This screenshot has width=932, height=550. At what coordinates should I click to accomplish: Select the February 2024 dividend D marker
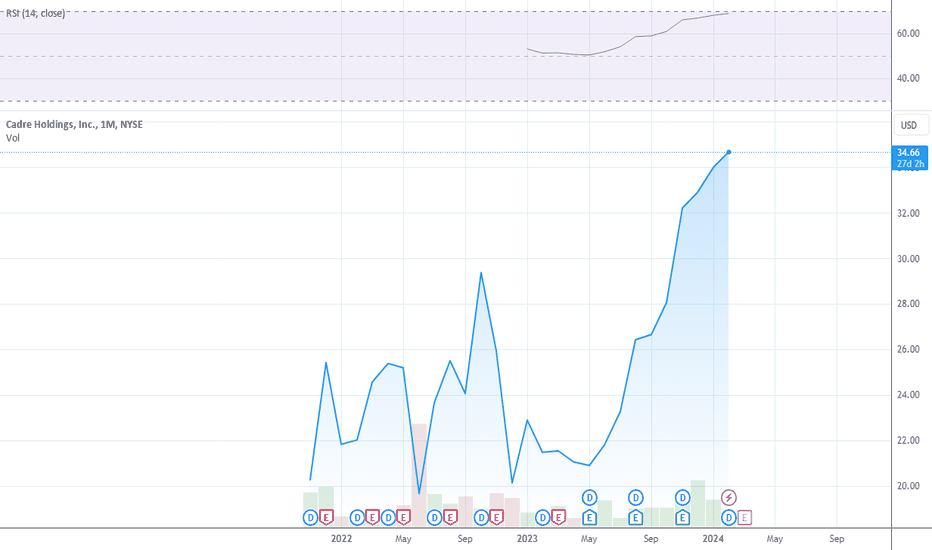[x=729, y=518]
